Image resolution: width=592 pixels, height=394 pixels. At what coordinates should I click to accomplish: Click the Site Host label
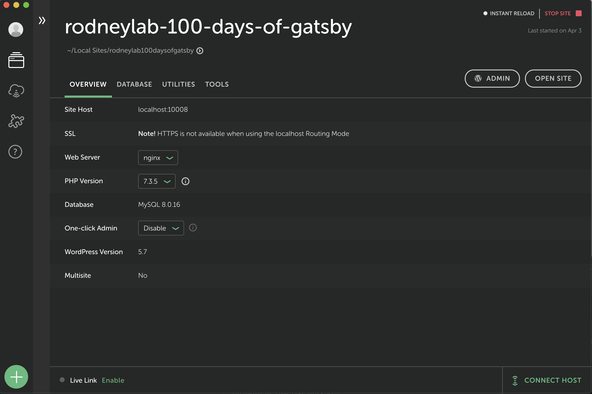[79, 109]
